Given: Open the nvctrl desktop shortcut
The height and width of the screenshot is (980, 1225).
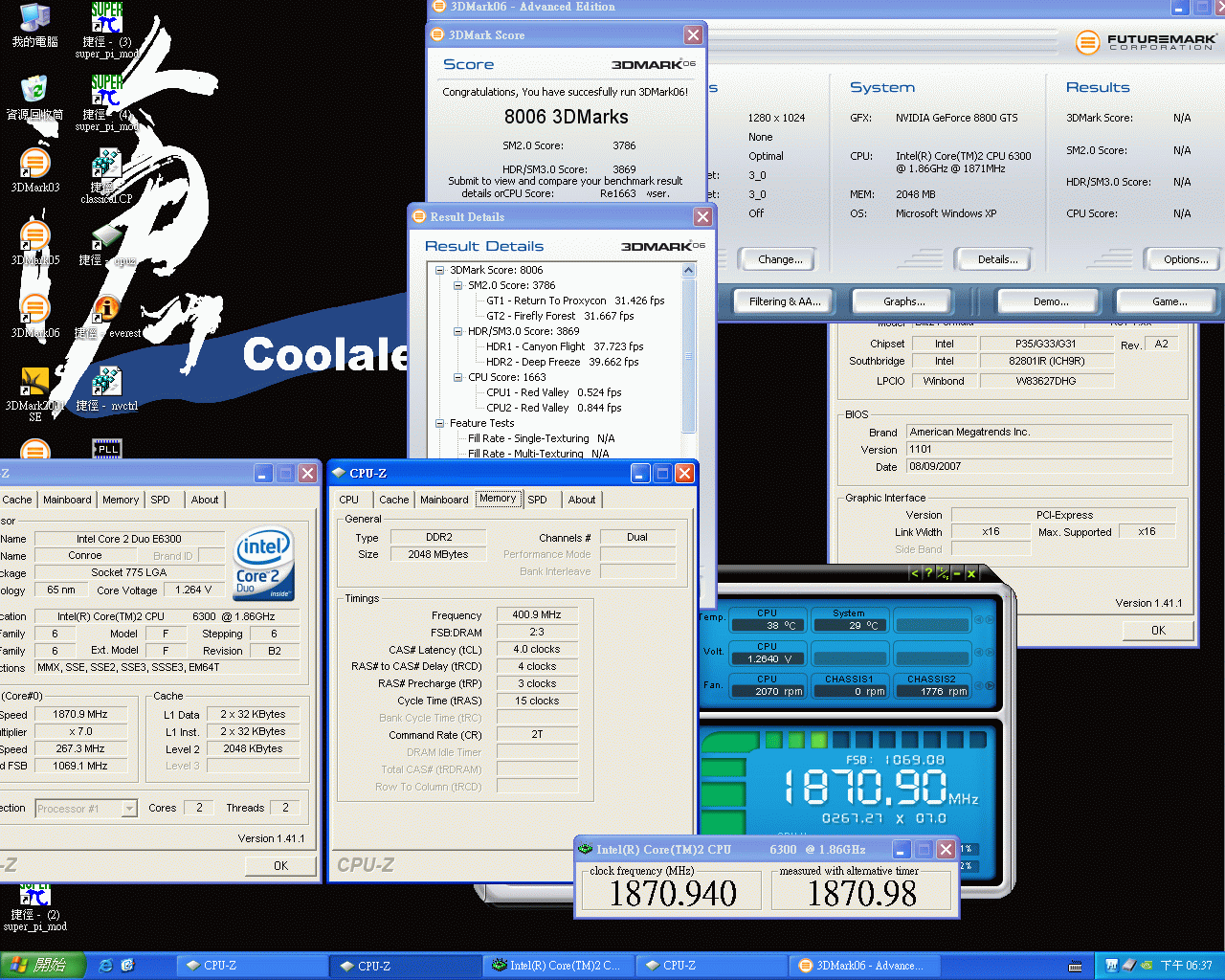Looking at the screenshot, I should click(x=107, y=389).
